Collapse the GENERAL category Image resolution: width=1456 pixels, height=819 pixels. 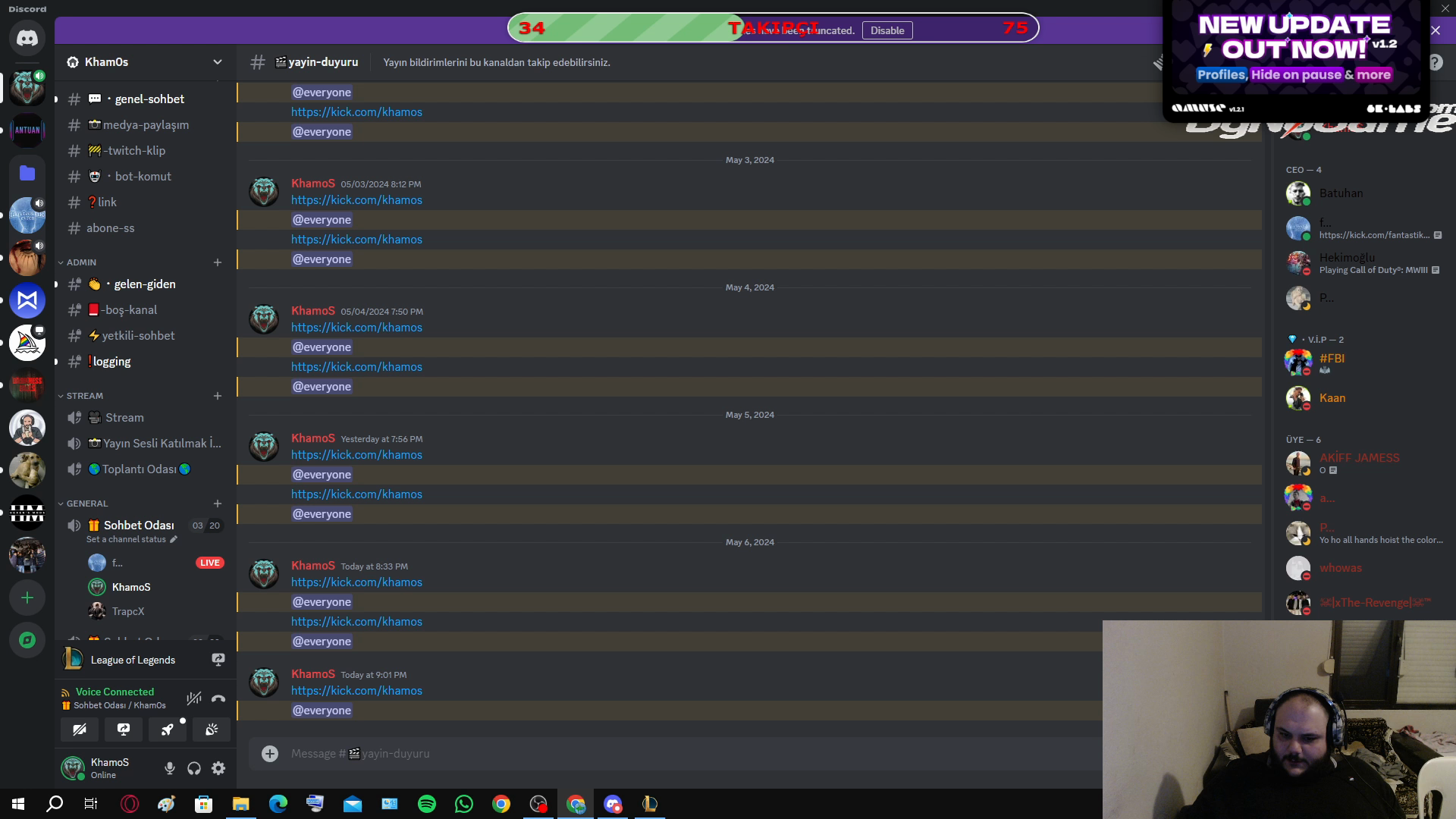coord(83,504)
